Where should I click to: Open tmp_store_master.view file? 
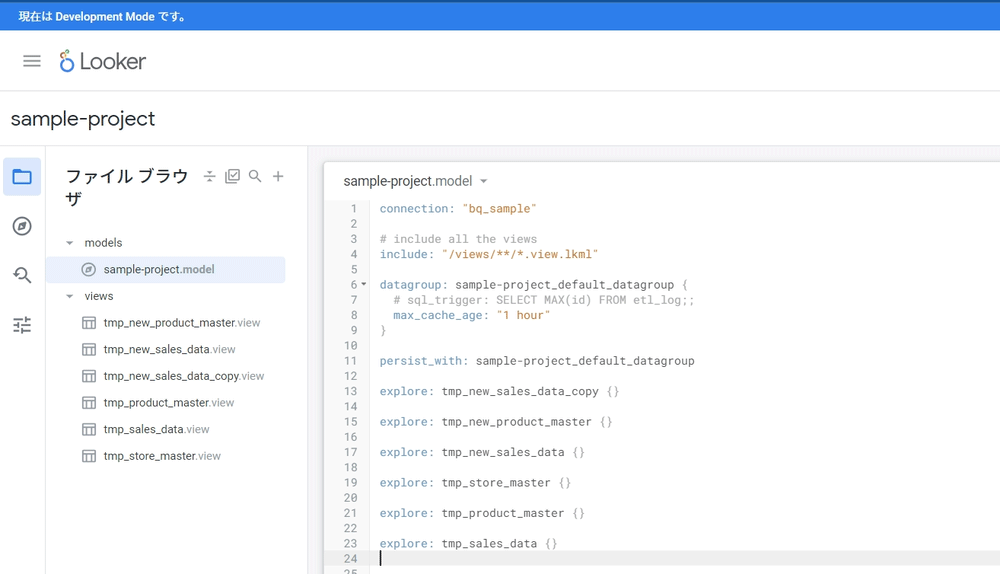pos(162,456)
